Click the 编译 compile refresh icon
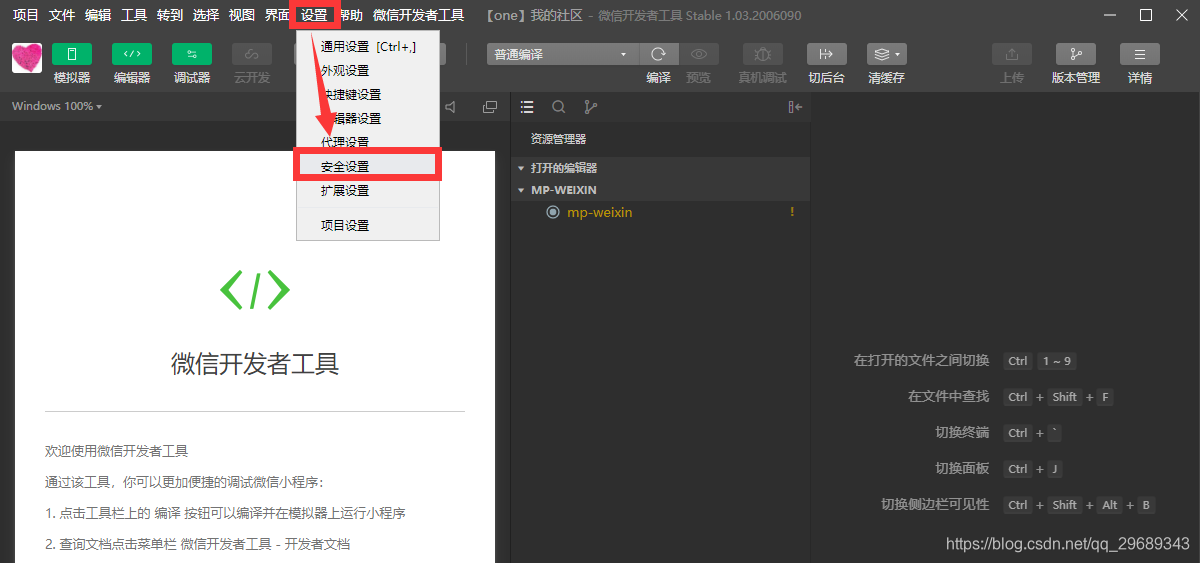This screenshot has width=1200, height=563. pyautogui.click(x=658, y=54)
